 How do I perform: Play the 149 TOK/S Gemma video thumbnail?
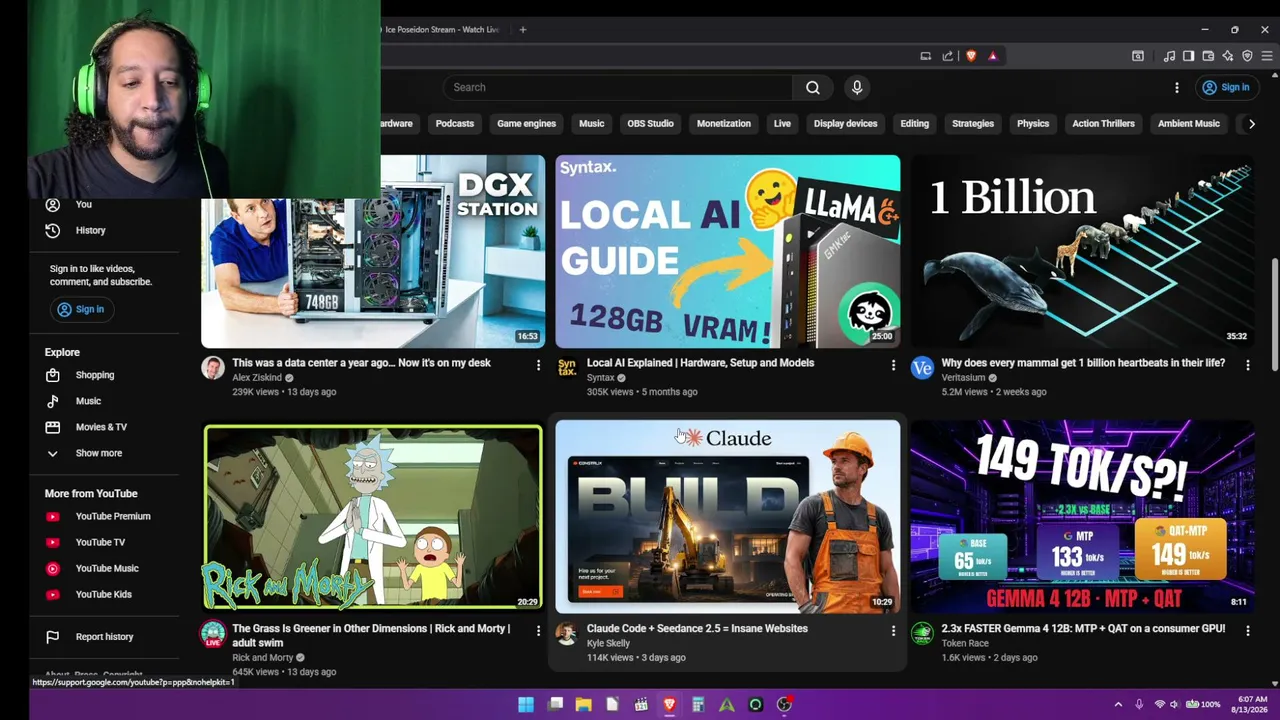(x=1082, y=517)
